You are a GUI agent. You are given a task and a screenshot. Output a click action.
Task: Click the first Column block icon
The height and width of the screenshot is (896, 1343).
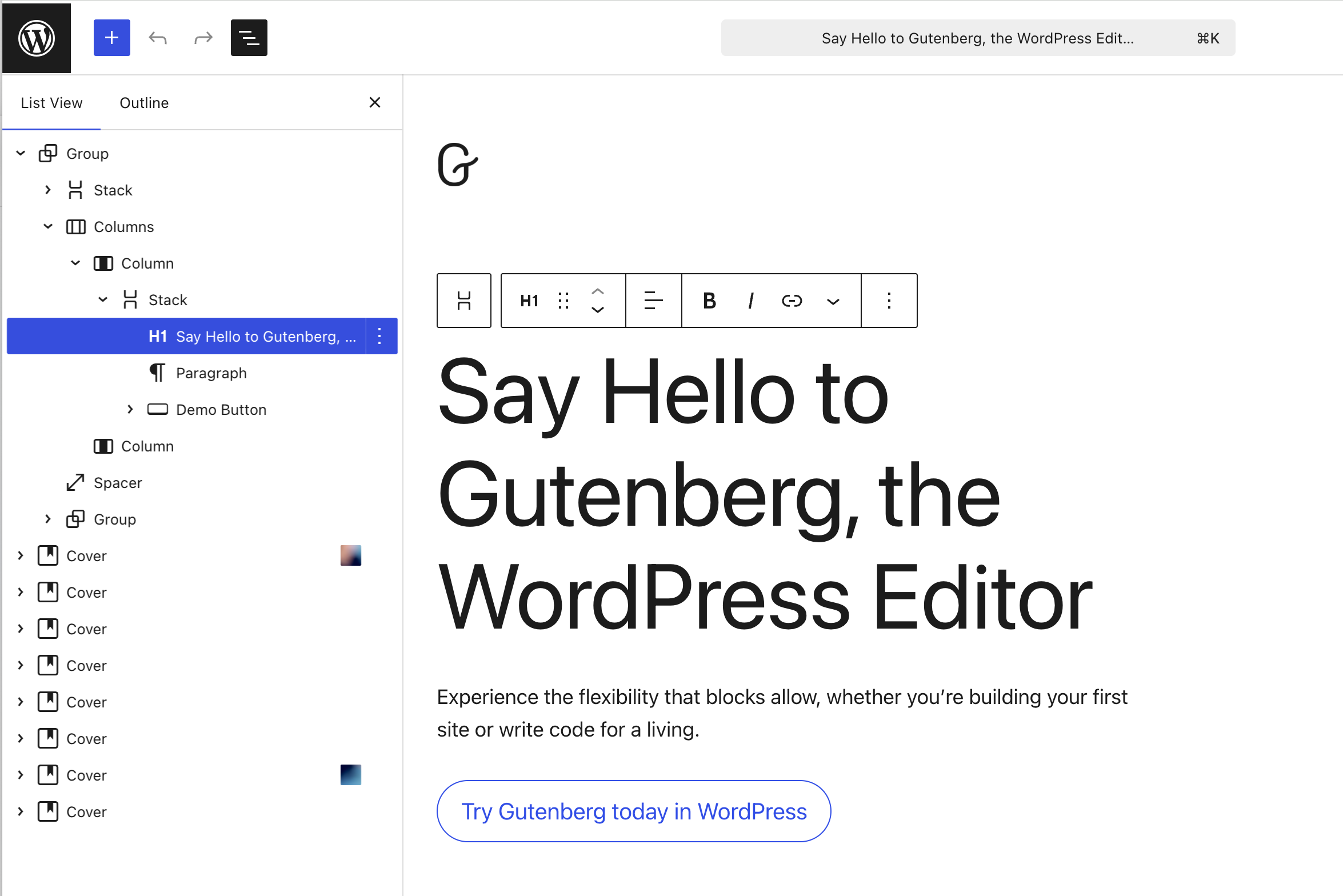[103, 263]
